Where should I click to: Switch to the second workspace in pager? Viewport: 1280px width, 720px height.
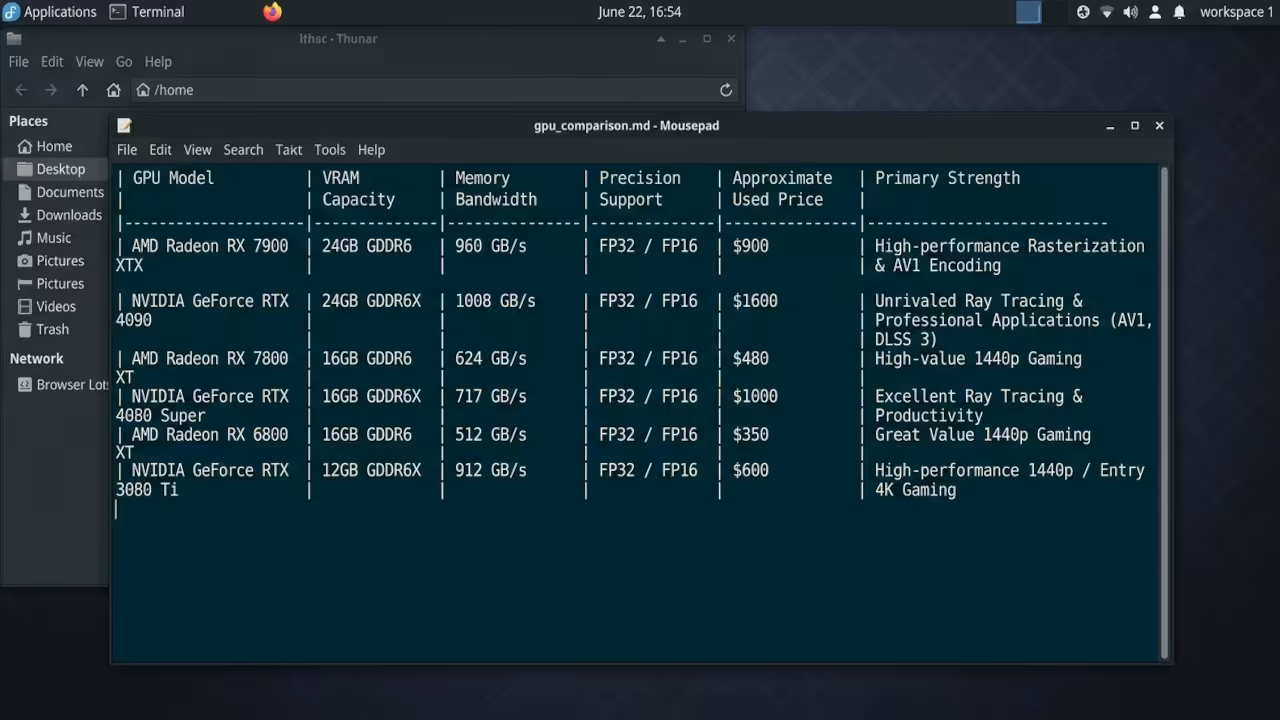(1054, 12)
